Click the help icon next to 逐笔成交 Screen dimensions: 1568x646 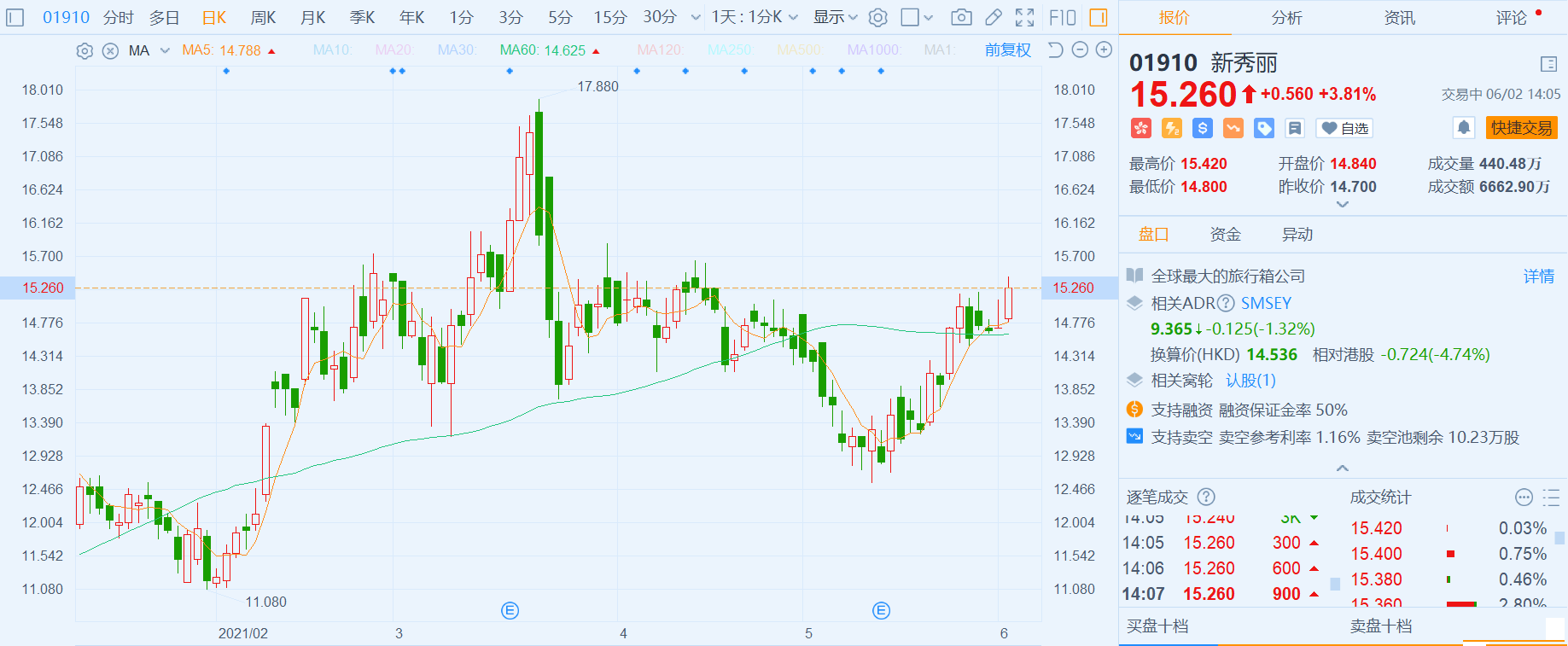(1206, 497)
